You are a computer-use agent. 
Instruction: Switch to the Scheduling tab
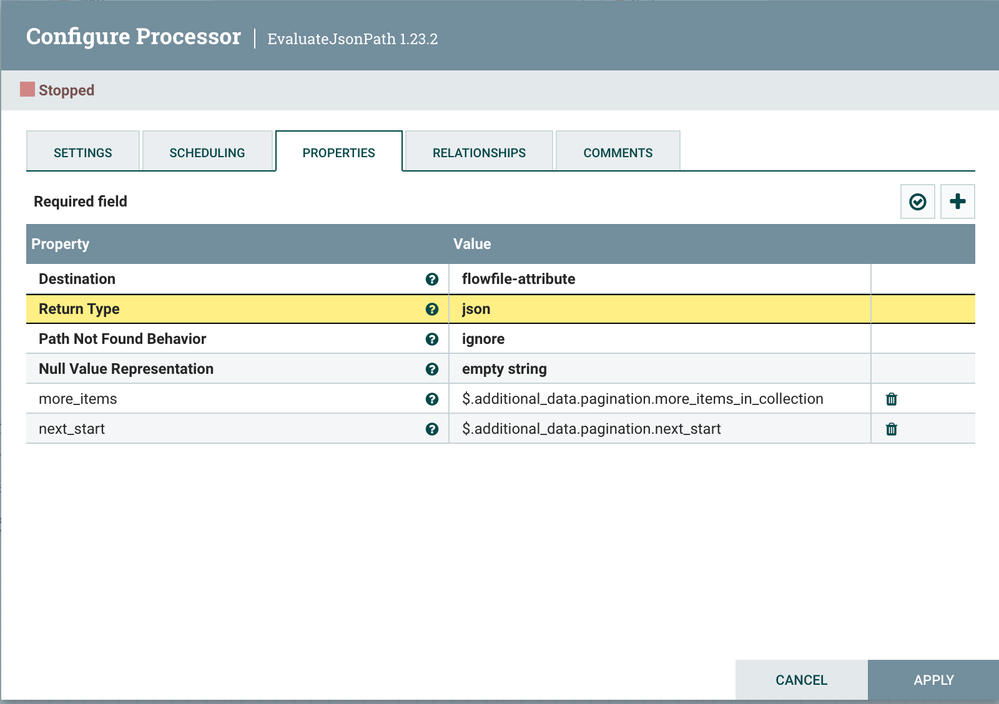(x=207, y=153)
